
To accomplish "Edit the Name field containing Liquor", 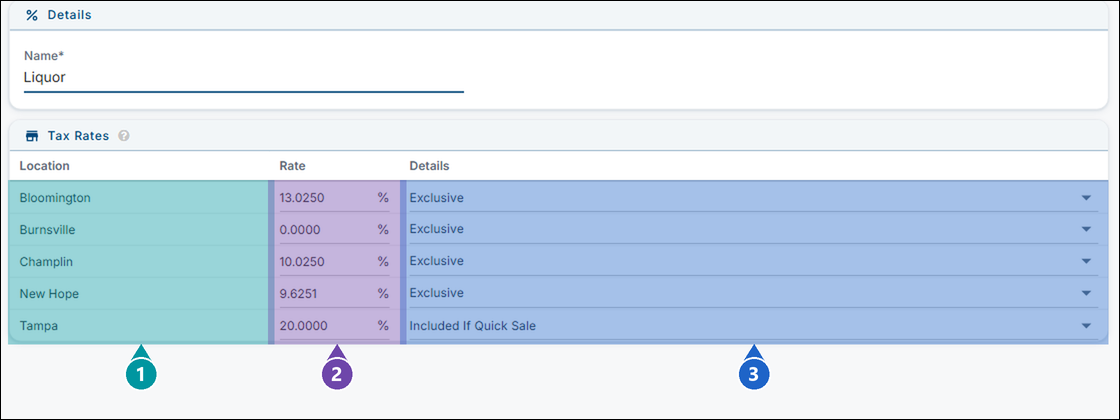I will pyautogui.click(x=244, y=78).
